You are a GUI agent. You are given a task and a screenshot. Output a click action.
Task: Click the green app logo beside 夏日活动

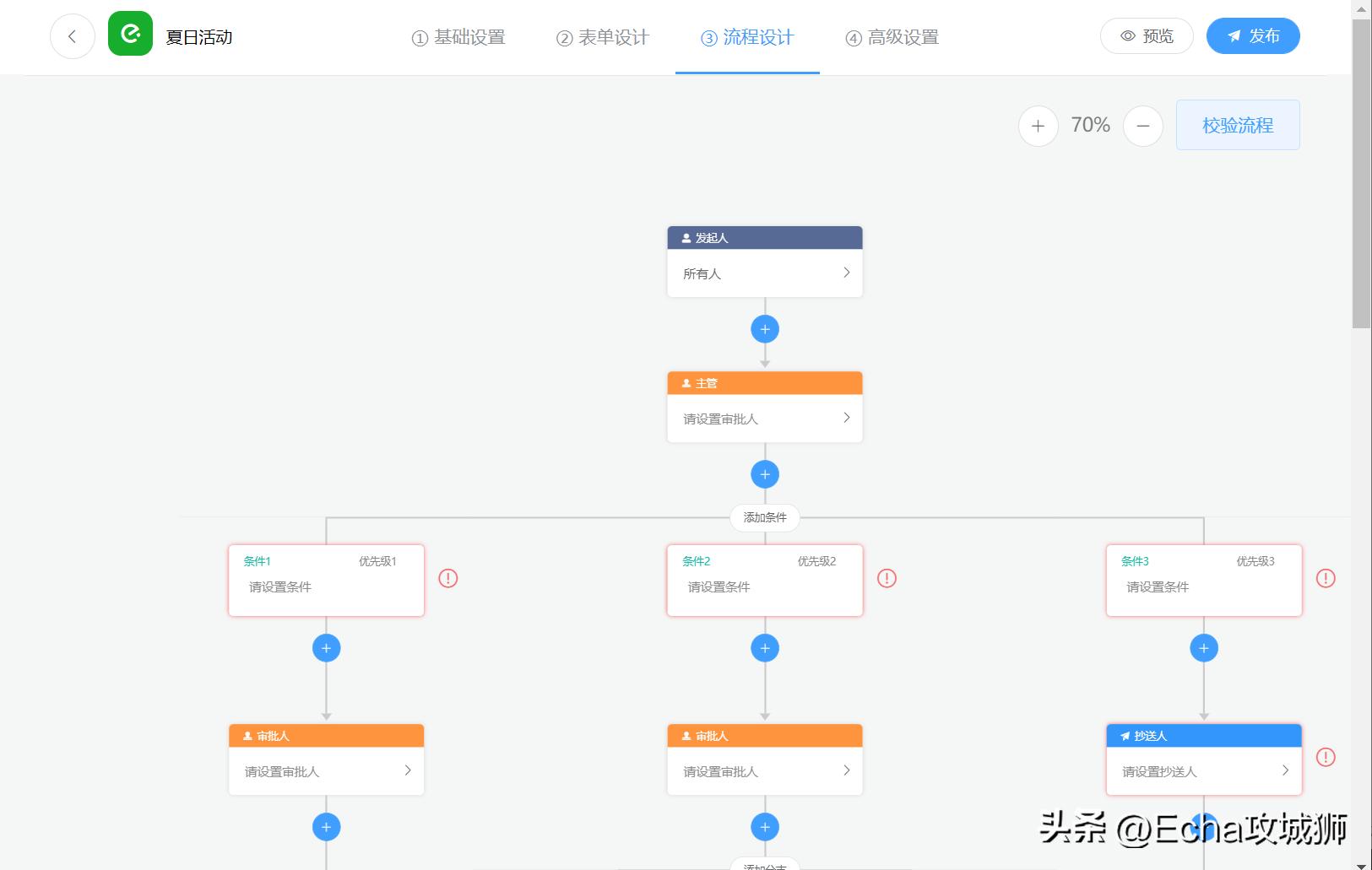(129, 35)
